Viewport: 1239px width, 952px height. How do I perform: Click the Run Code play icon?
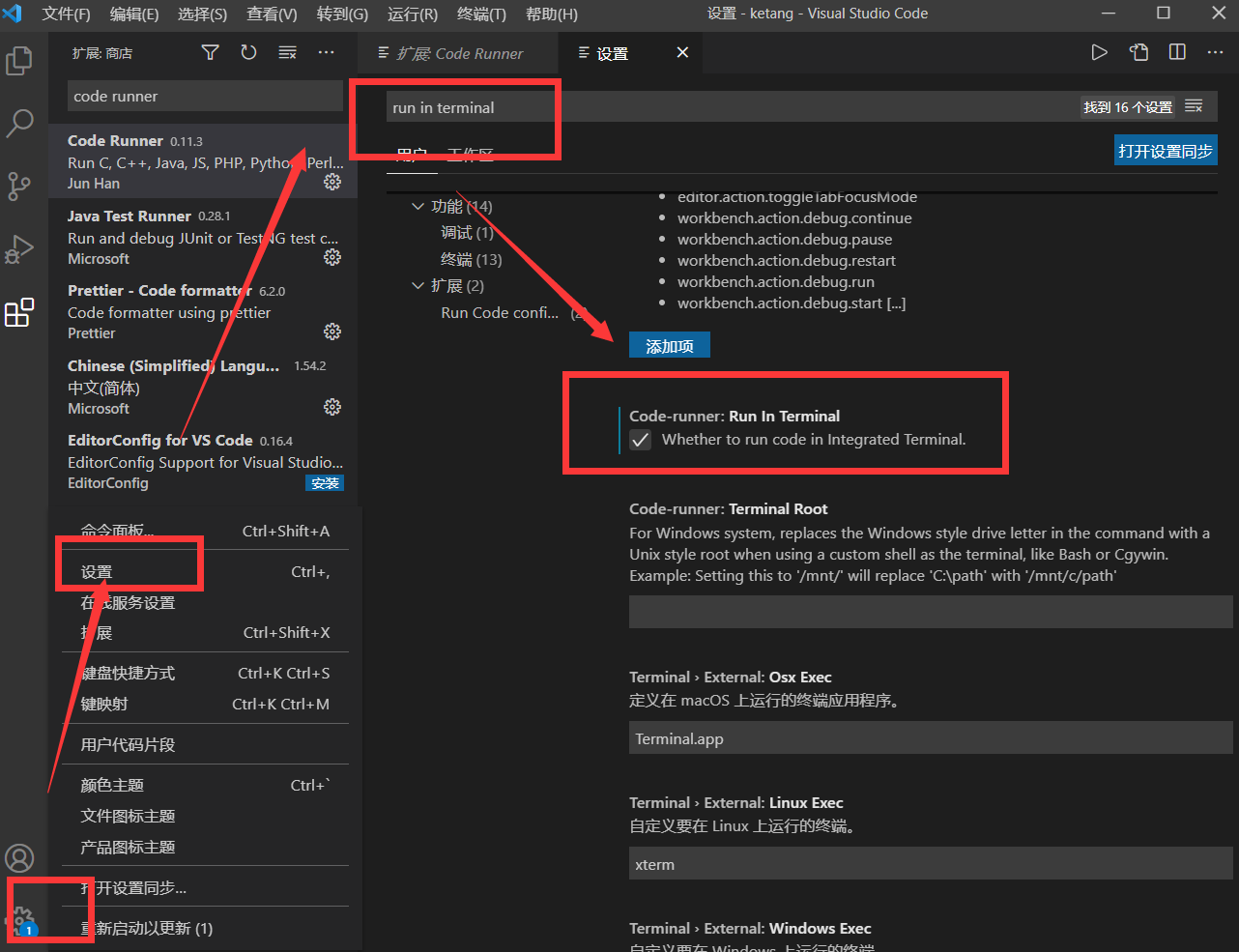(1099, 52)
